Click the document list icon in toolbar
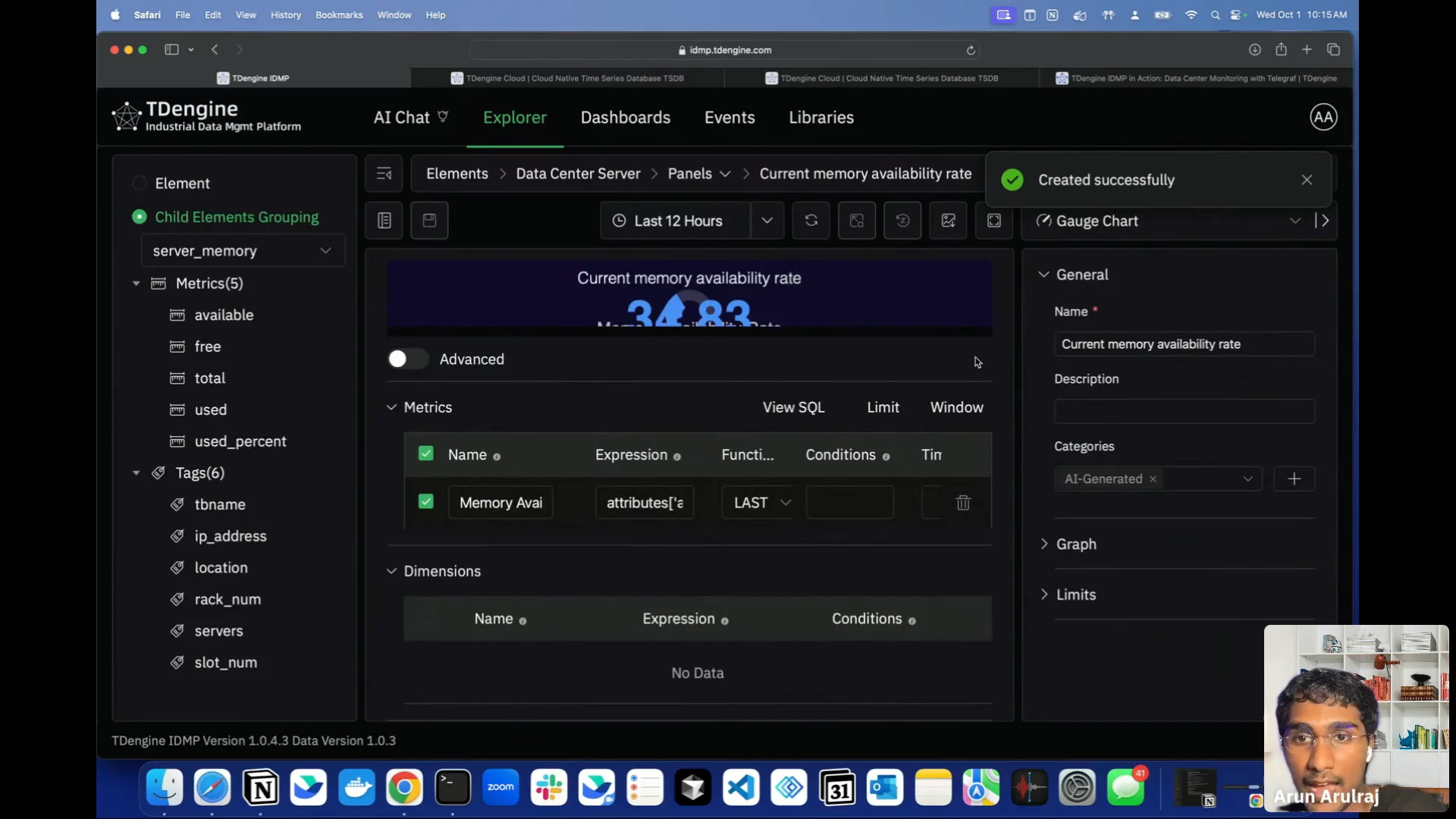The width and height of the screenshot is (1456, 819). click(x=384, y=221)
